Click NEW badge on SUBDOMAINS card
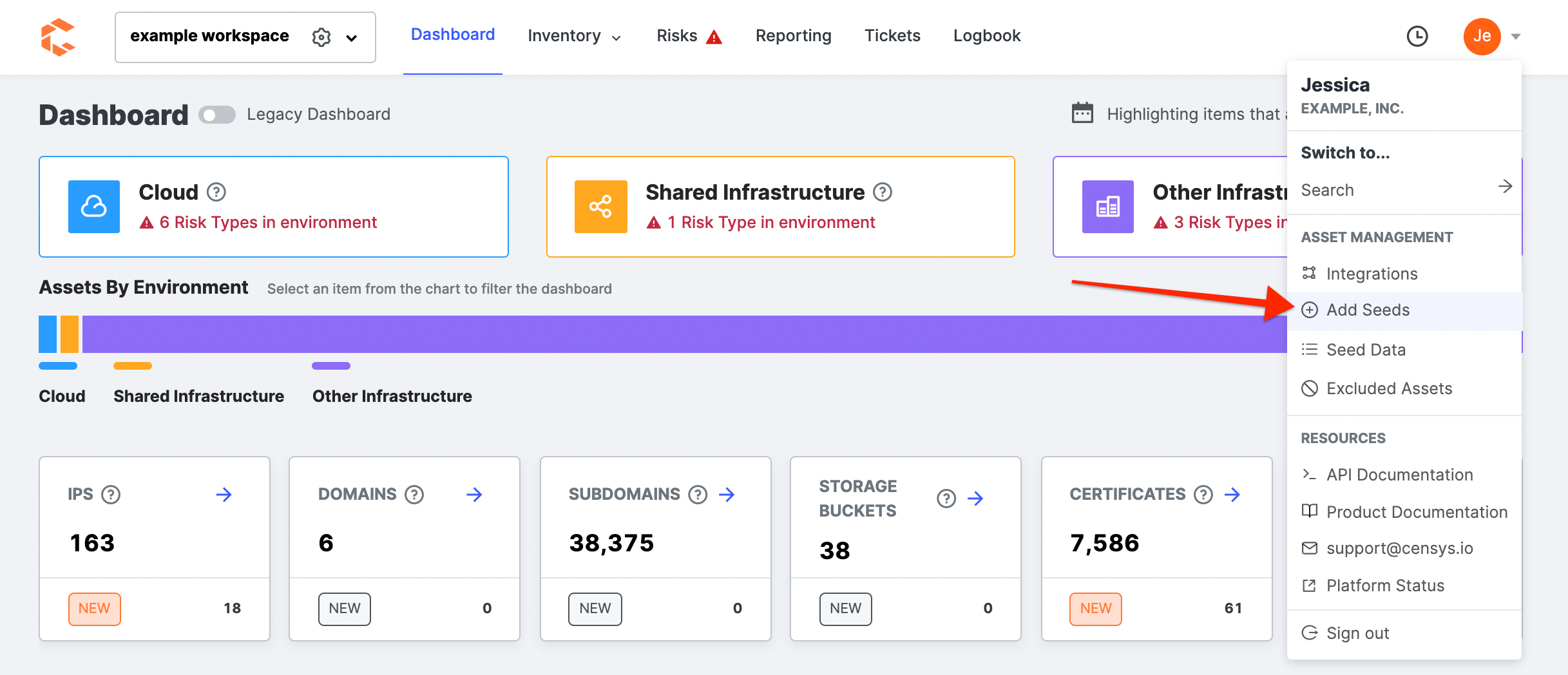Viewport: 1568px width, 675px height. [595, 609]
